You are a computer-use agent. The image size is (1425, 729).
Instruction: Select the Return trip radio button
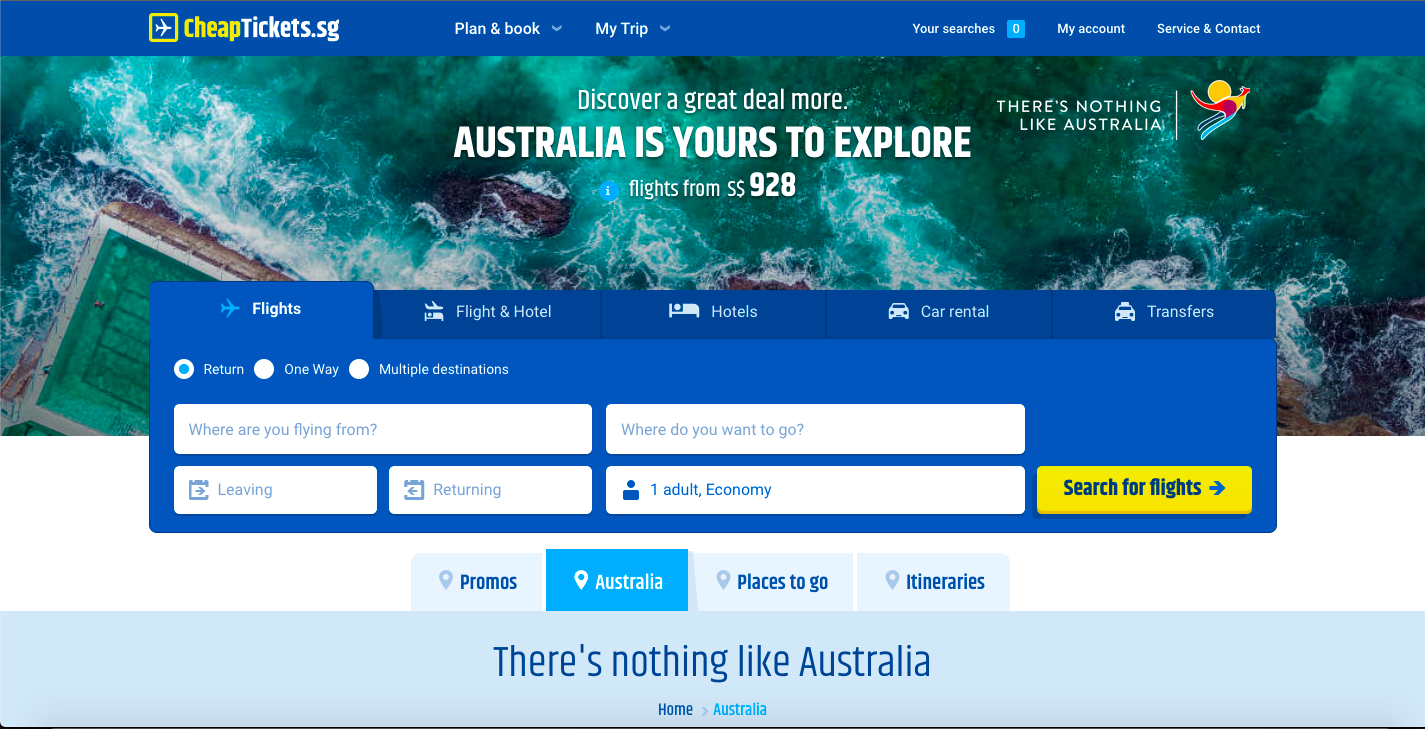coord(184,369)
